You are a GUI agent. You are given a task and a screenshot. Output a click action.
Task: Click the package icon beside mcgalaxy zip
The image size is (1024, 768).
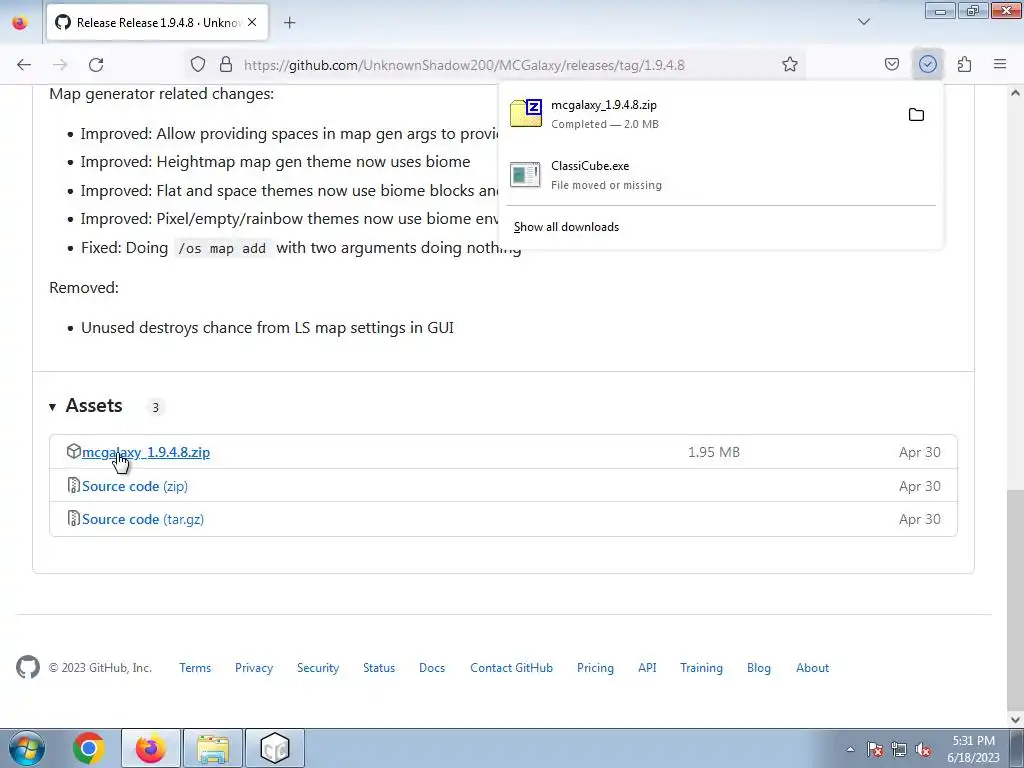73,451
